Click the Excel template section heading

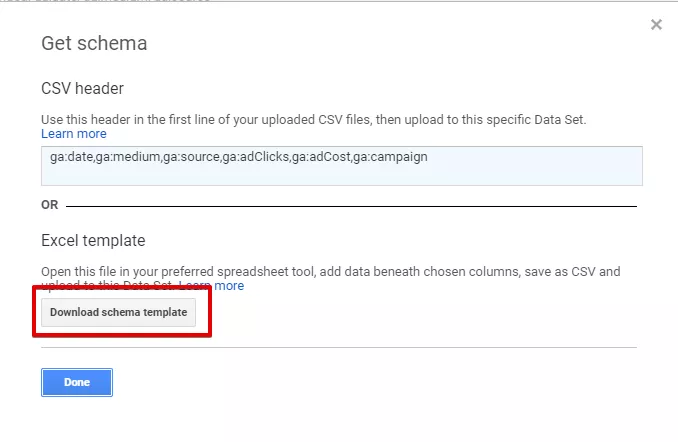point(93,240)
